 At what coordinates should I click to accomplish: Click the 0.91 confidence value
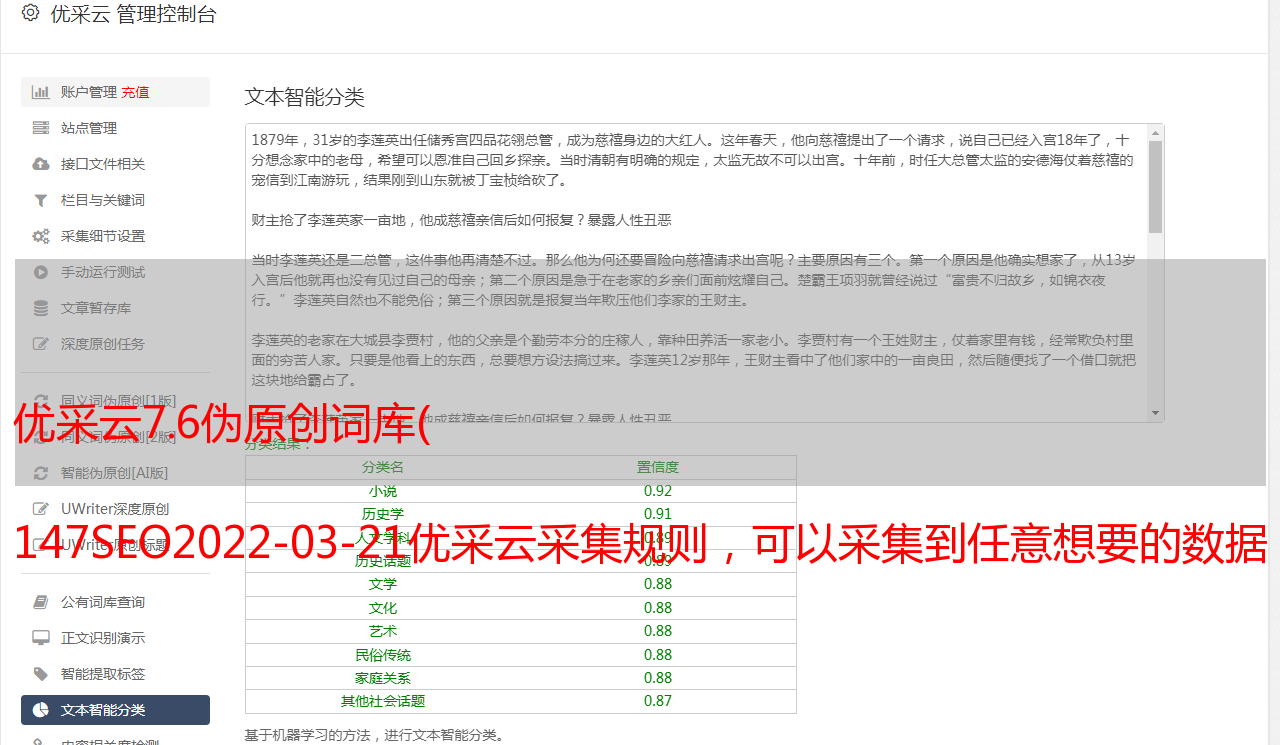point(658,514)
